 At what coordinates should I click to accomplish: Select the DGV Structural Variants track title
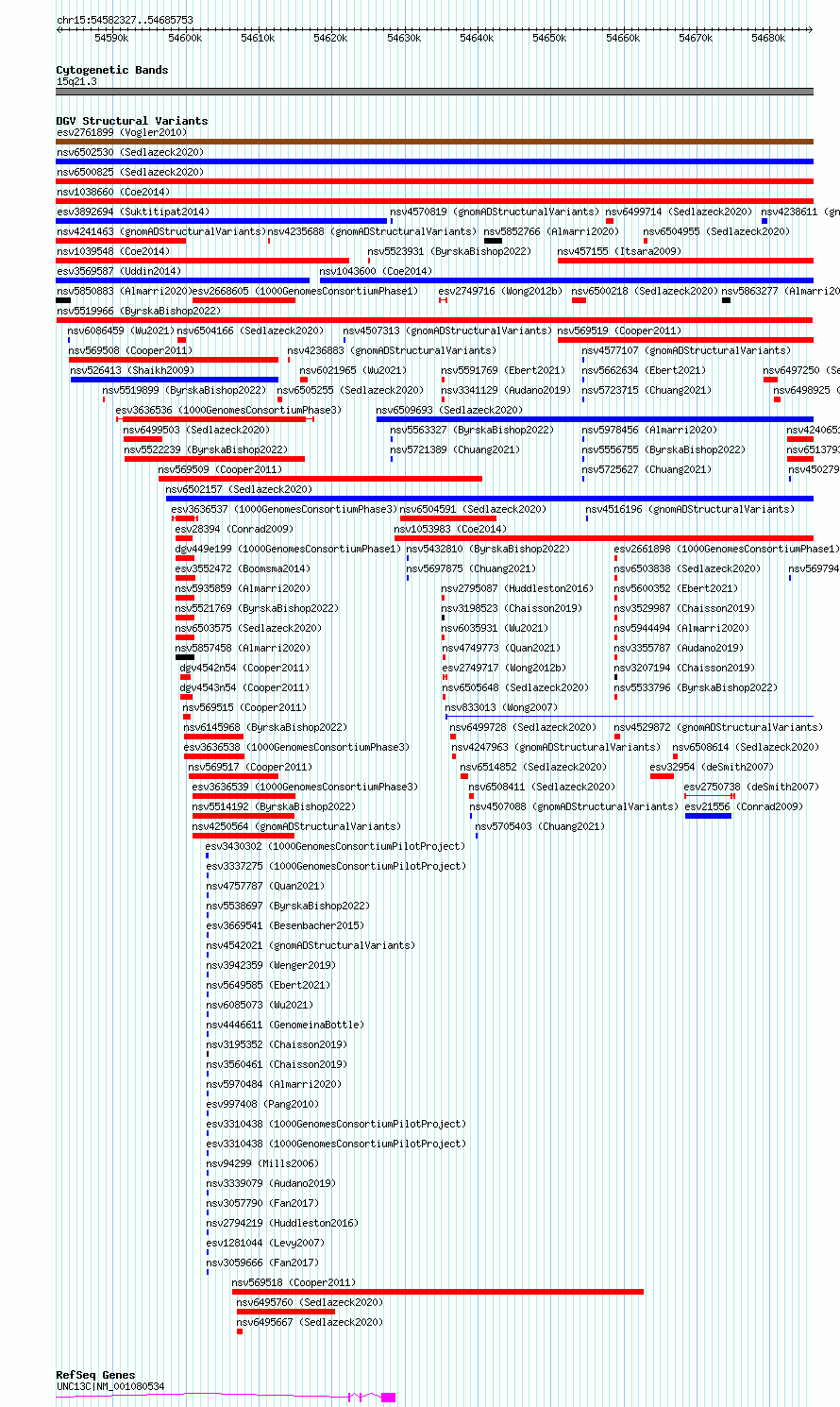tap(132, 121)
